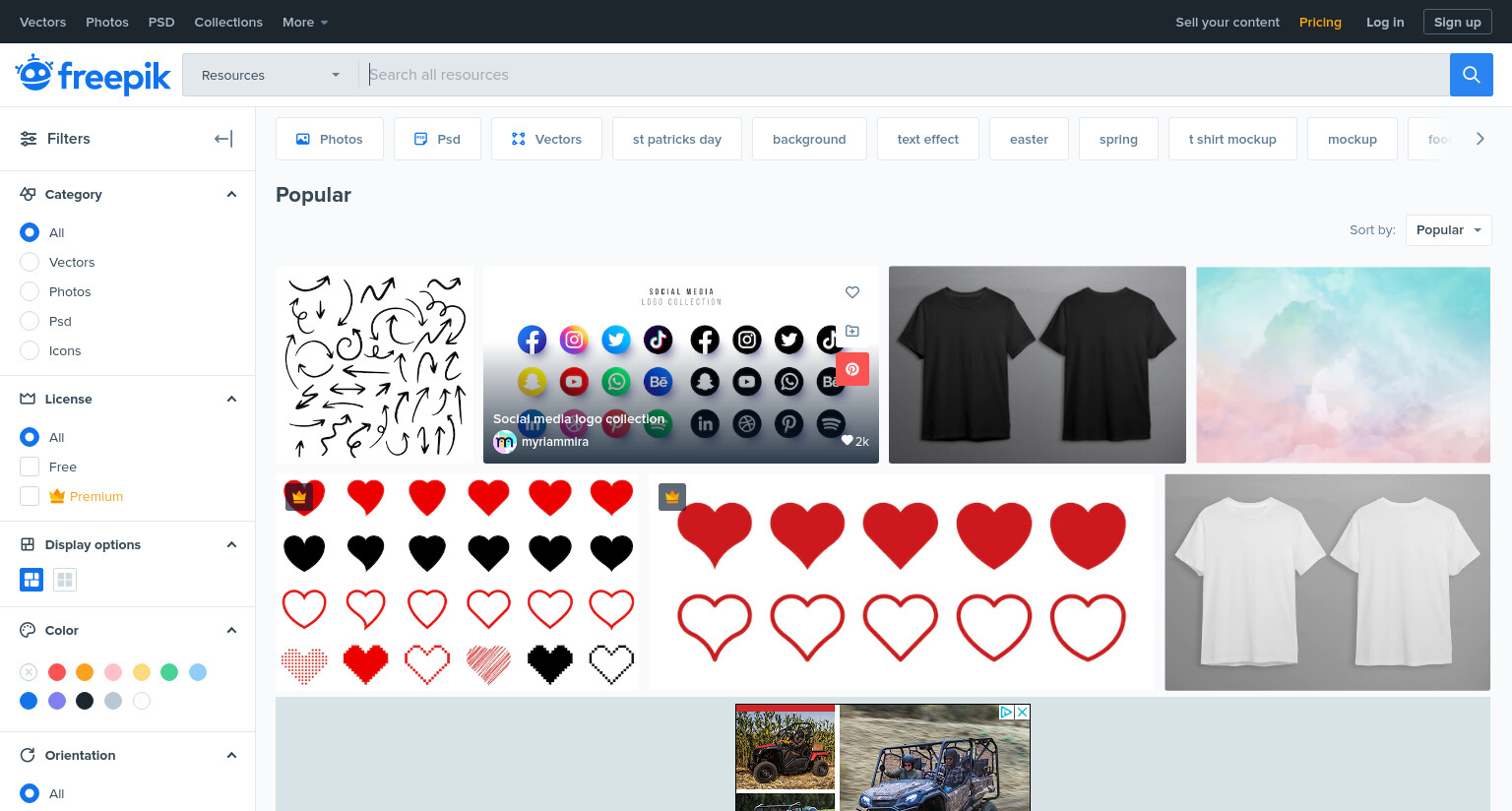This screenshot has height=811, width=1512.
Task: Select the Photos chip tab
Action: coord(330,139)
